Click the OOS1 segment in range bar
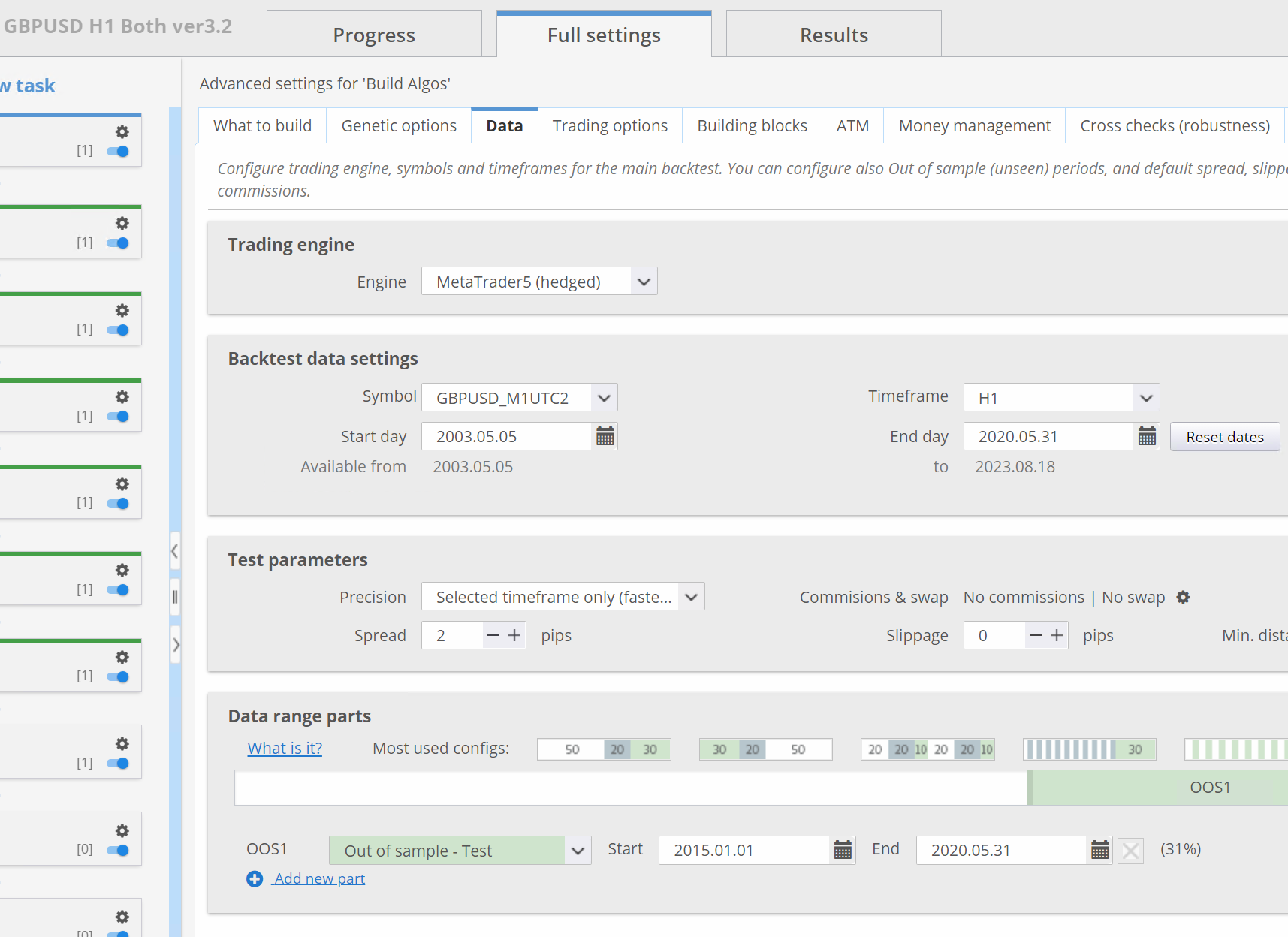1288x937 pixels. pos(1209,788)
